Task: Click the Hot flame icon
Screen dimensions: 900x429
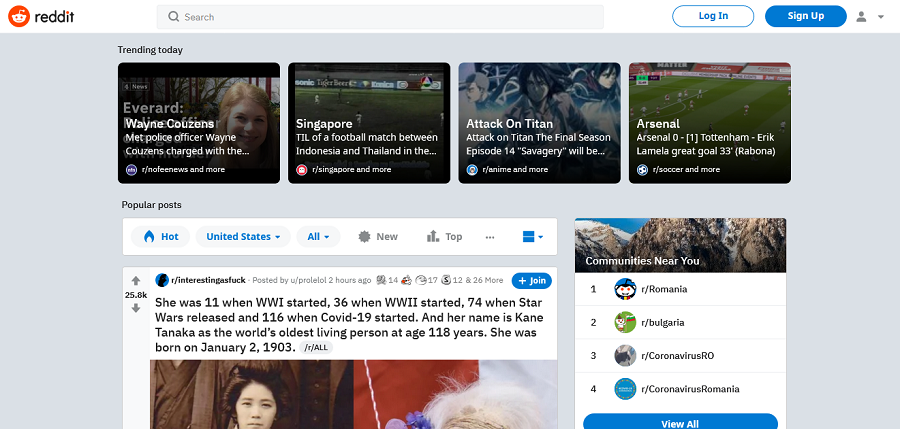Action: pyautogui.click(x=149, y=237)
